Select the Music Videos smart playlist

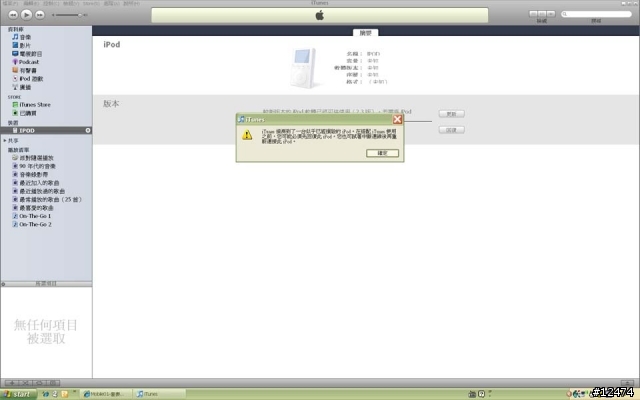30,175
